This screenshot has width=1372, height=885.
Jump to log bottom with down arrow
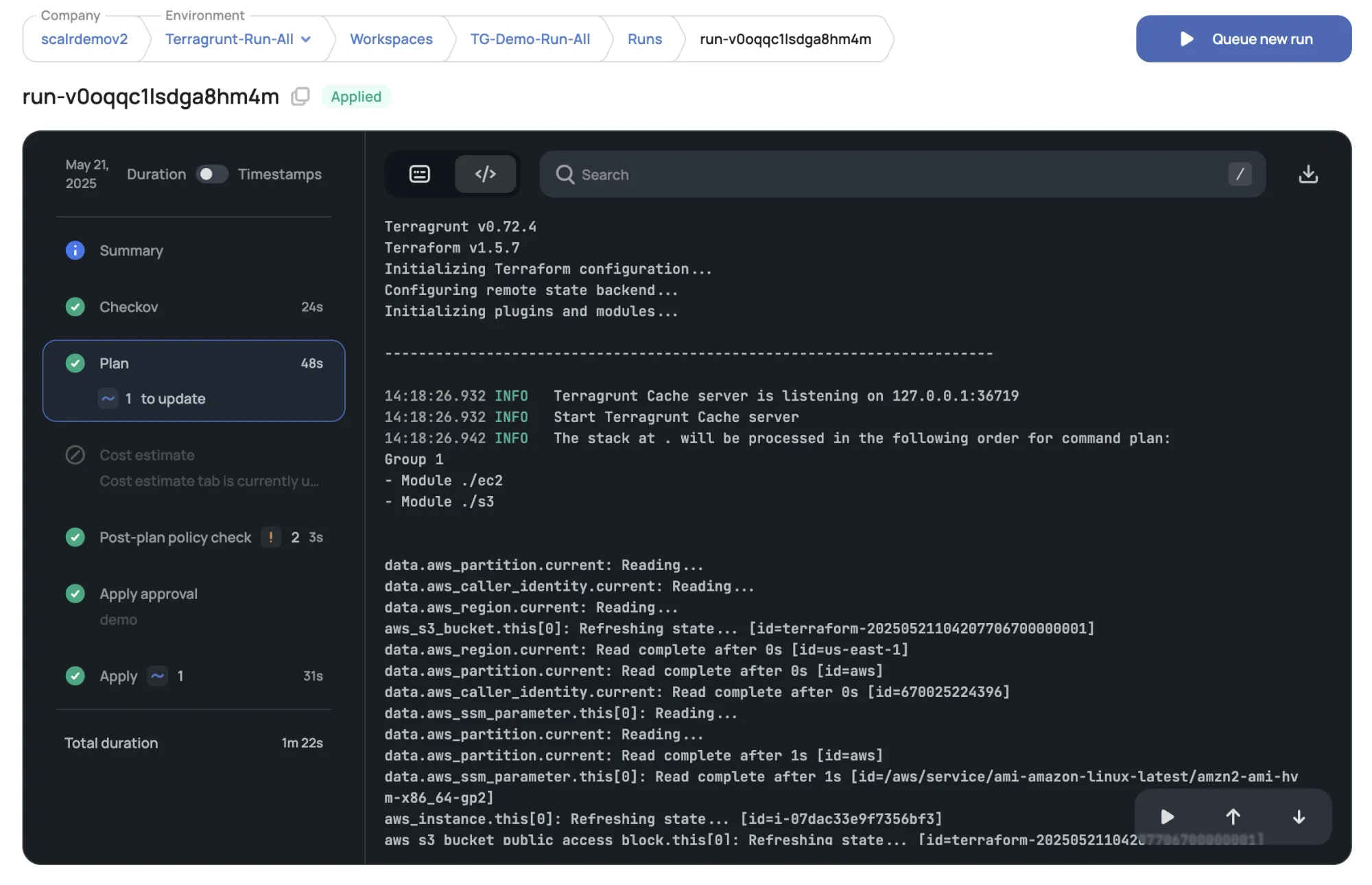tap(1299, 817)
